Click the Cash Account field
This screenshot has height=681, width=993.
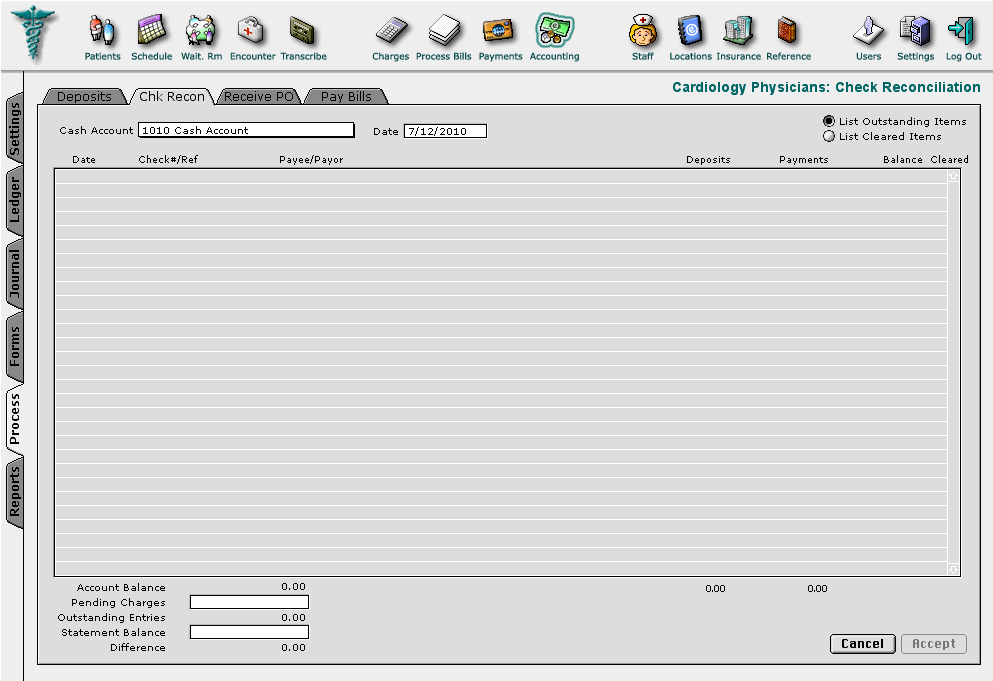(x=246, y=130)
